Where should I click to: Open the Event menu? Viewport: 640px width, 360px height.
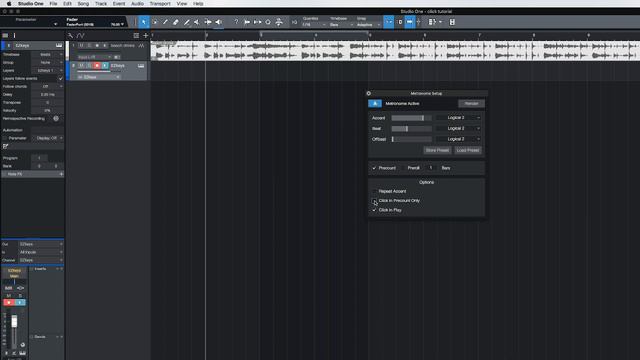119,4
